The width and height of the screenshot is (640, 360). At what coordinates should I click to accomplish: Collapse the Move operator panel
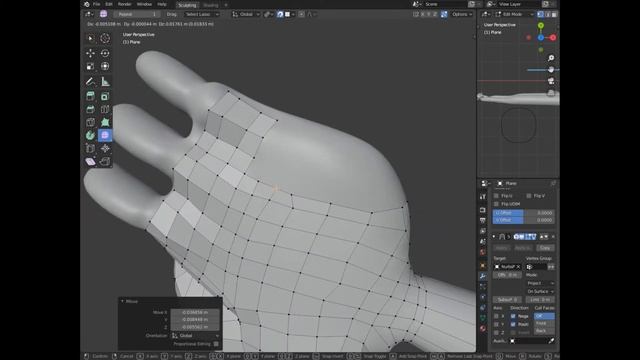(x=122, y=301)
